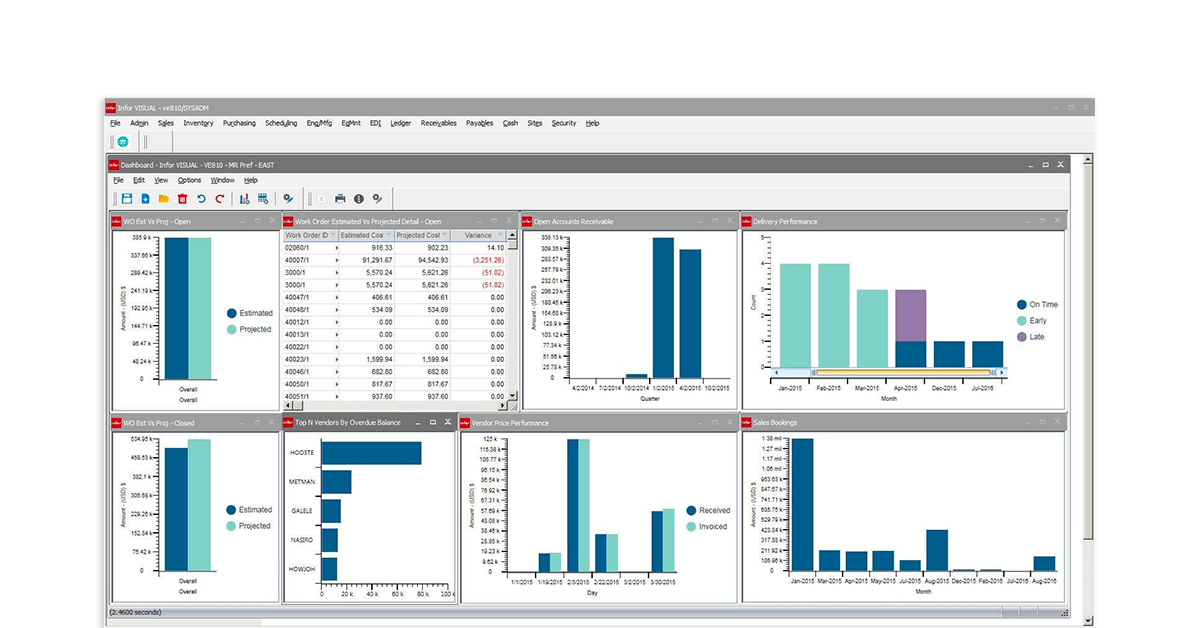1200x628 pixels.
Task: Open the Inventory menu
Action: tap(198, 123)
